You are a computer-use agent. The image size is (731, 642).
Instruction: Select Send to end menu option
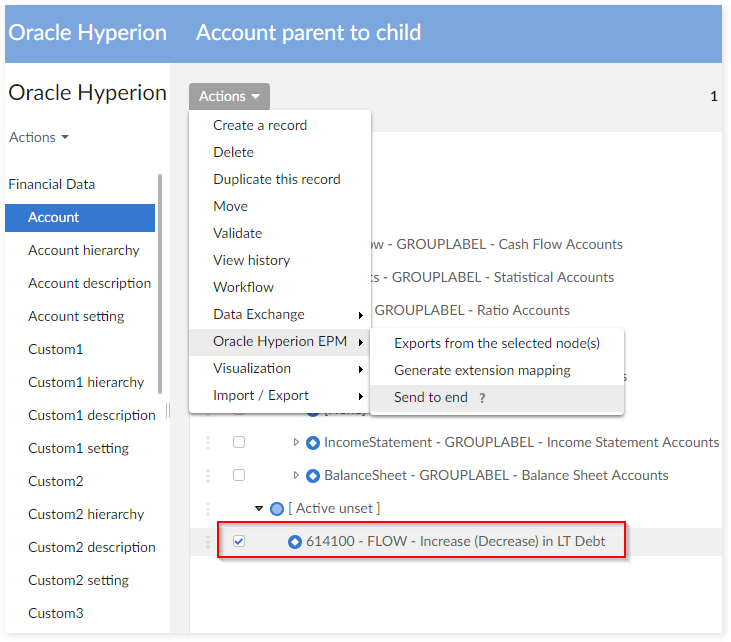(431, 397)
